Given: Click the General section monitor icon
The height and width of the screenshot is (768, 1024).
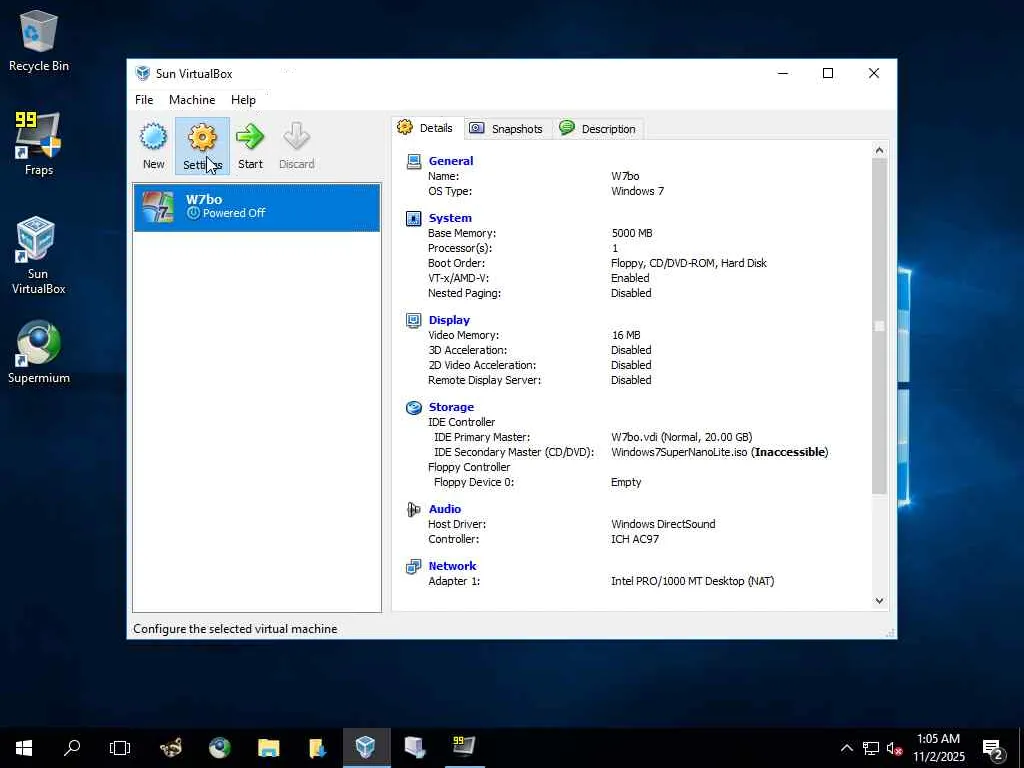Looking at the screenshot, I should tap(413, 161).
